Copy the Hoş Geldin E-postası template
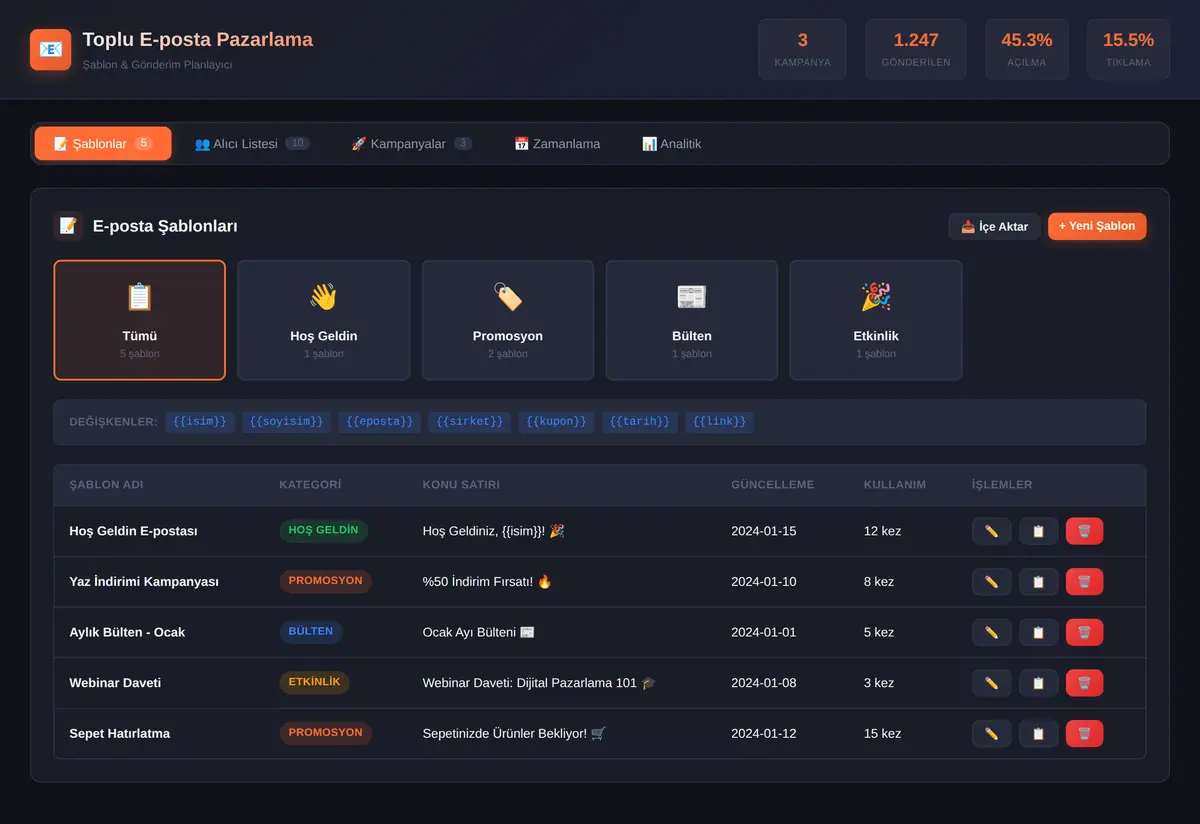 [x=1038, y=531]
